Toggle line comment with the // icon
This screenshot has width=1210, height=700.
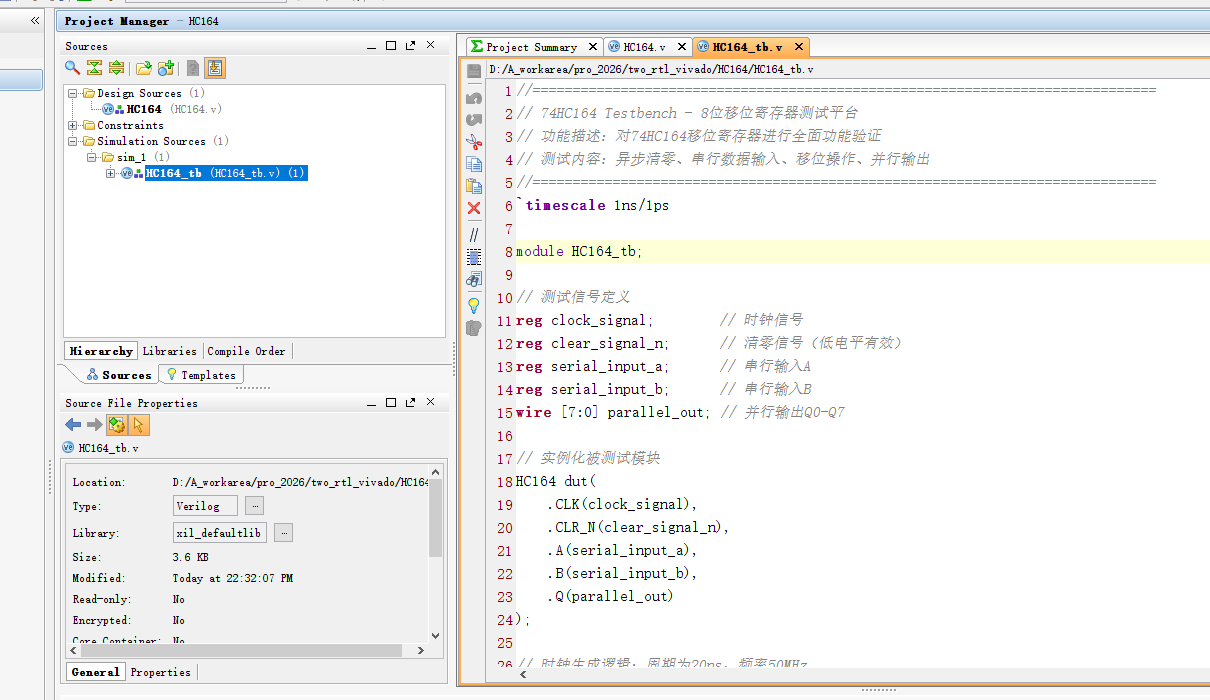click(474, 235)
